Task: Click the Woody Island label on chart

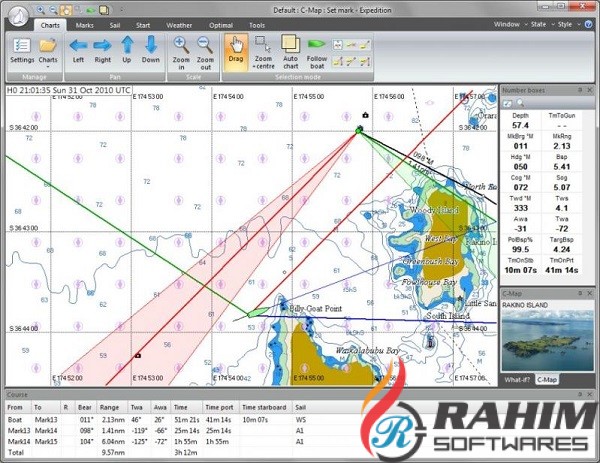Action: coord(434,210)
